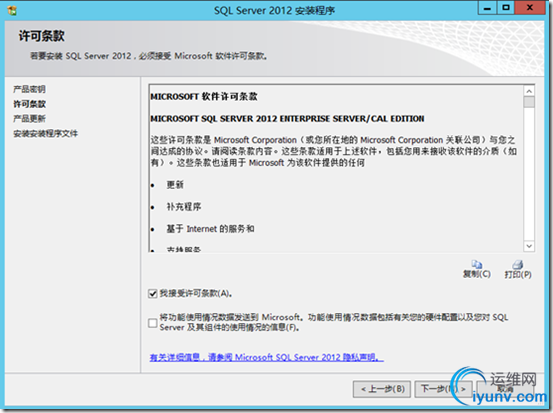Click the 补充程序 bullet item
Viewport: 553px width, 413px height.
[x=184, y=207]
